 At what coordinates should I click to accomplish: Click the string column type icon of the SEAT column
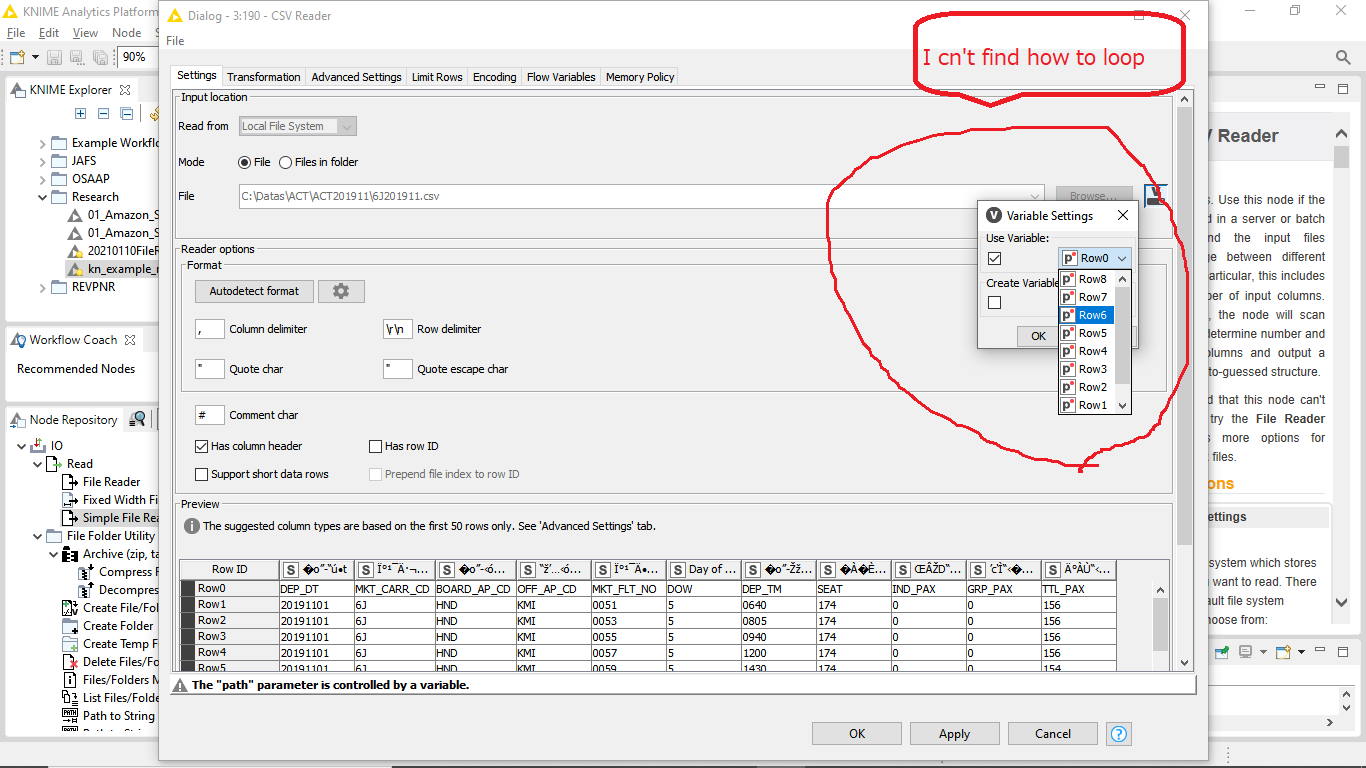[x=828, y=569]
